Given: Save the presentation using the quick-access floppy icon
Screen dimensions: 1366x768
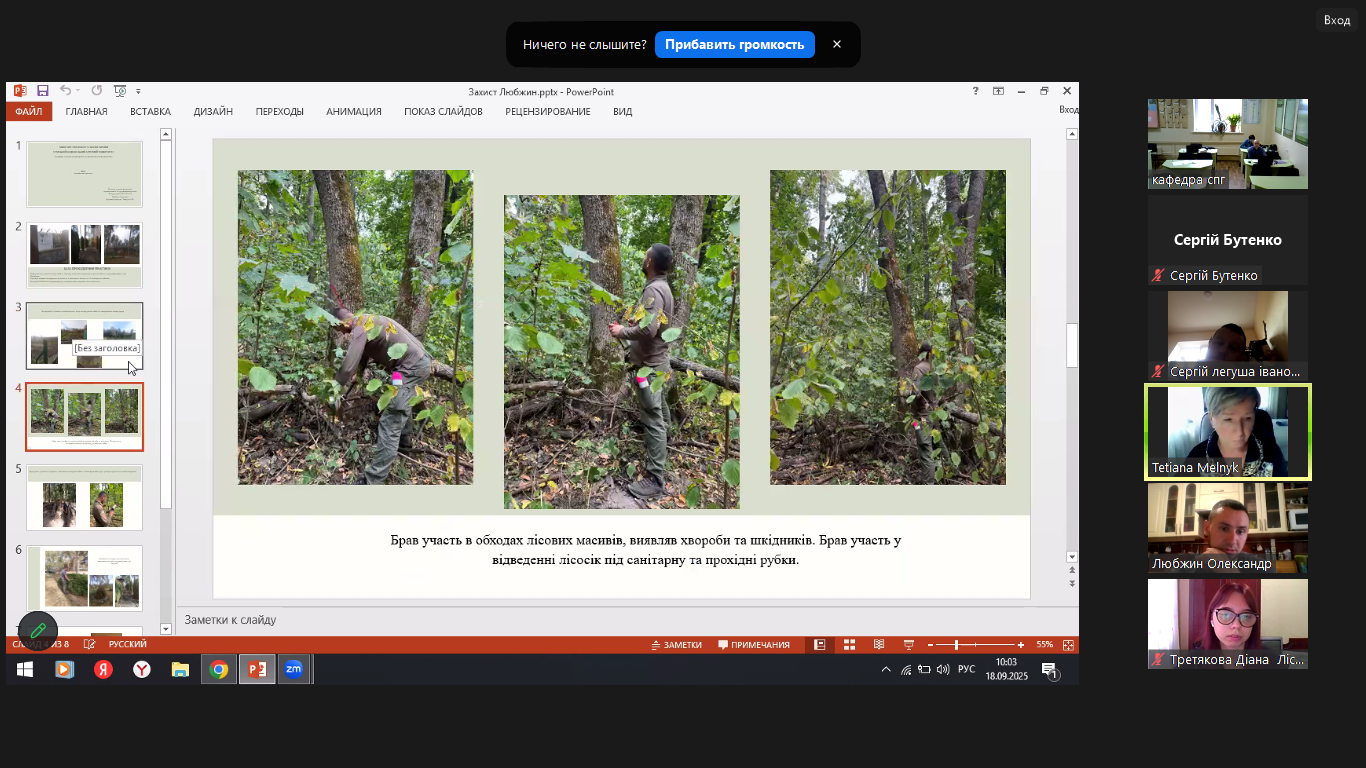Looking at the screenshot, I should (x=43, y=91).
